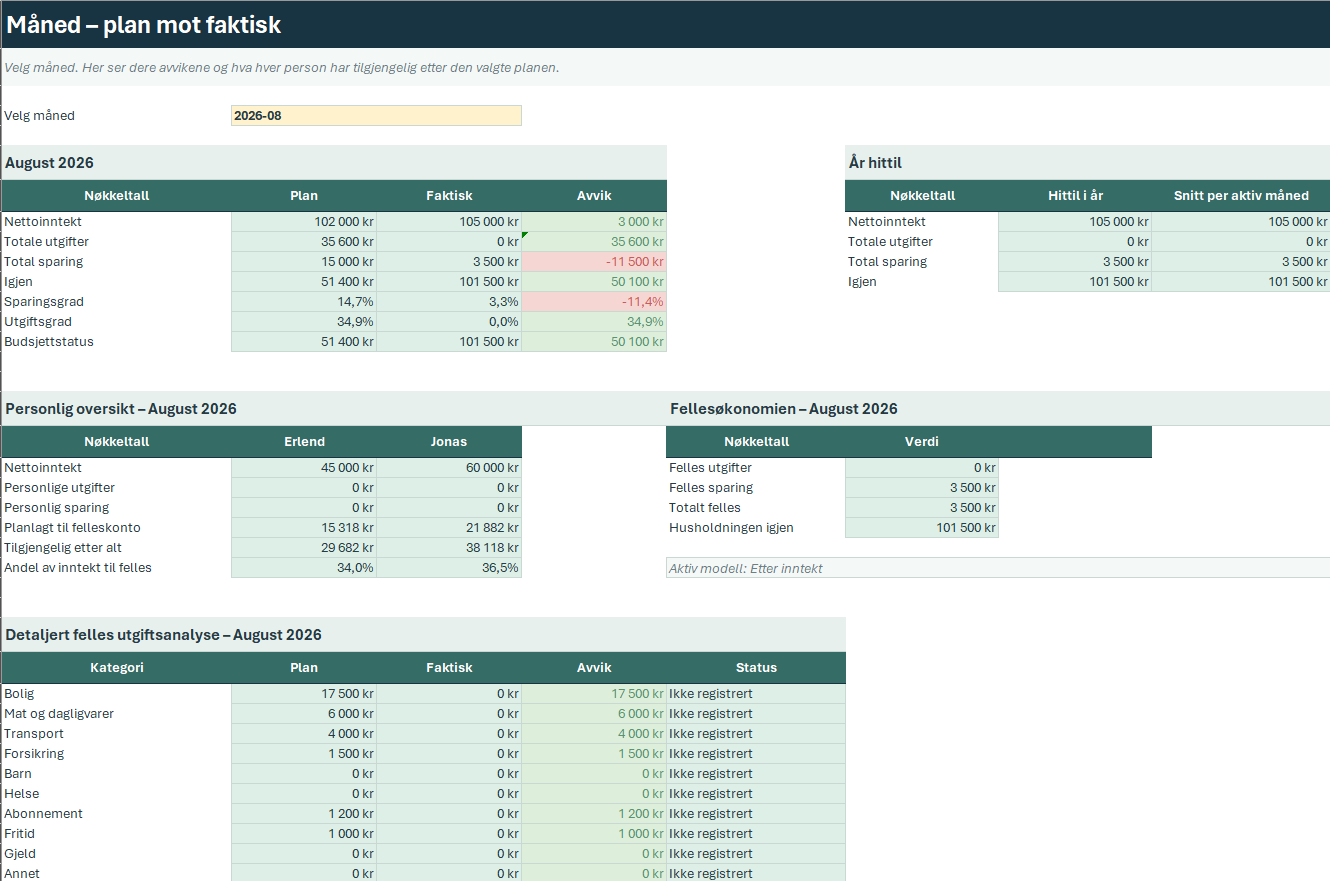This screenshot has width=1330, height=881.
Task: Select the Mat og dagligvarer category cell
Action: tap(116, 714)
